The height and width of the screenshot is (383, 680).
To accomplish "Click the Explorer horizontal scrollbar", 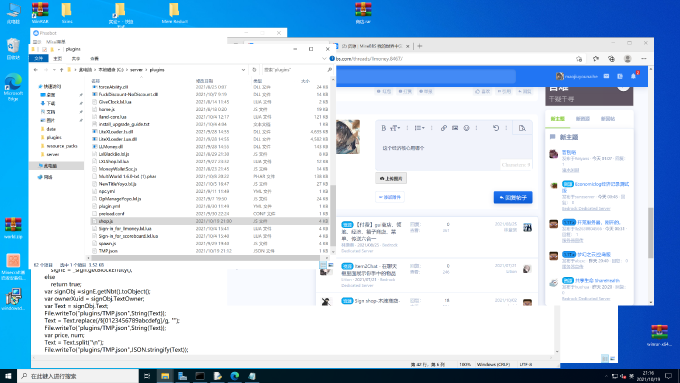I will pos(205,258).
